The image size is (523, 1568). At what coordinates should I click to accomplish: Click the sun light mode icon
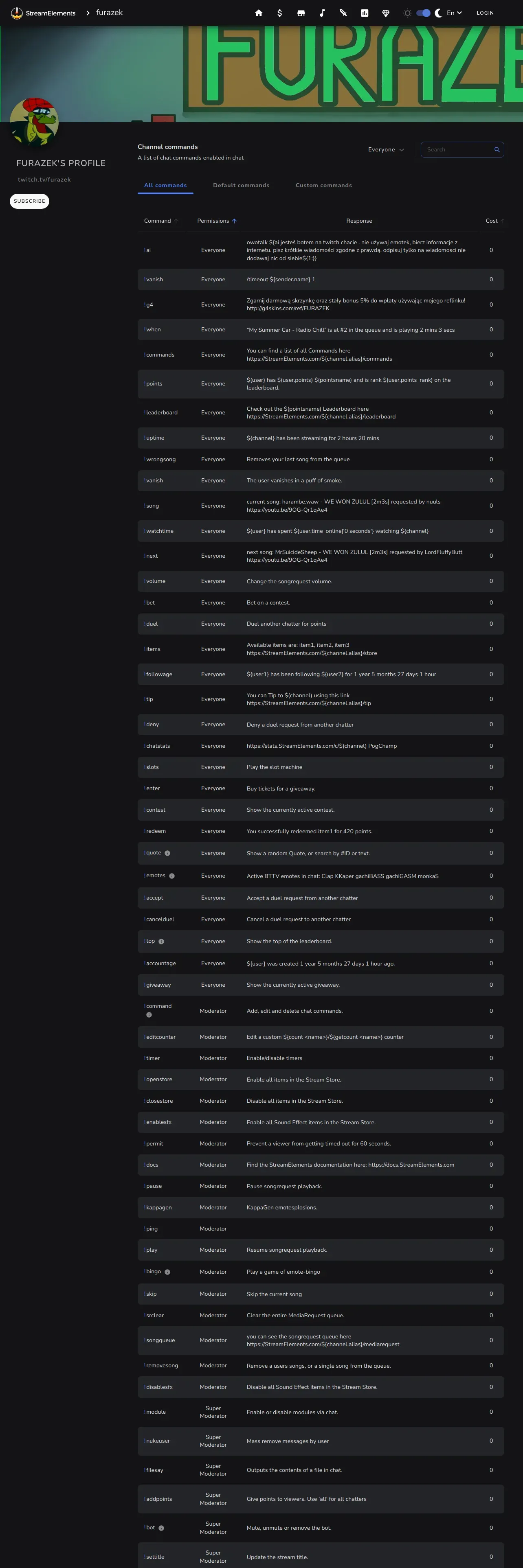coord(407,13)
